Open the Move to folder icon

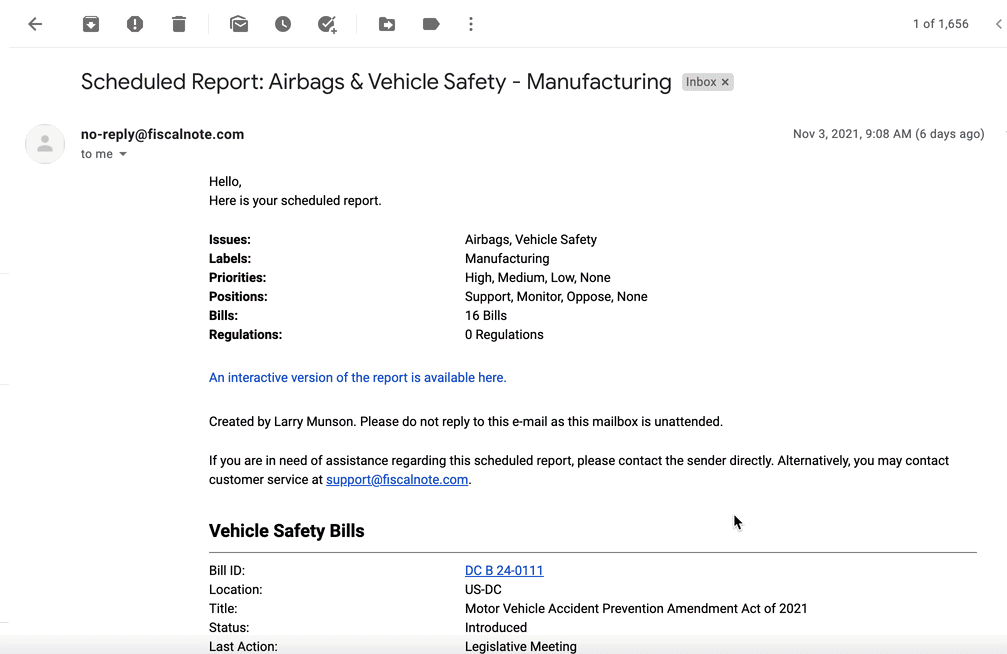(387, 24)
